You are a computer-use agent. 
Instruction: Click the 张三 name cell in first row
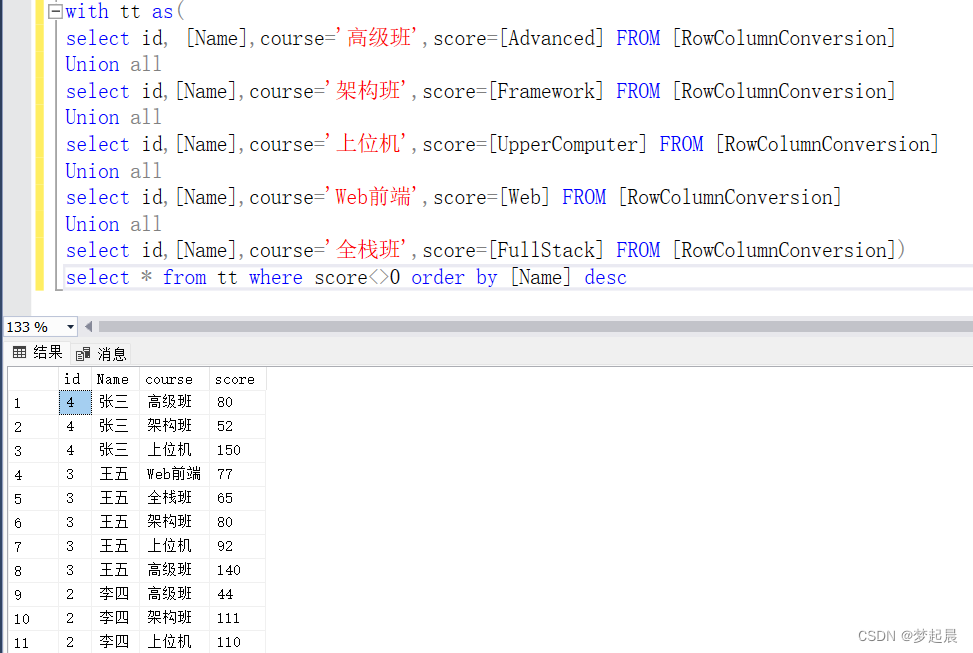tap(113, 402)
